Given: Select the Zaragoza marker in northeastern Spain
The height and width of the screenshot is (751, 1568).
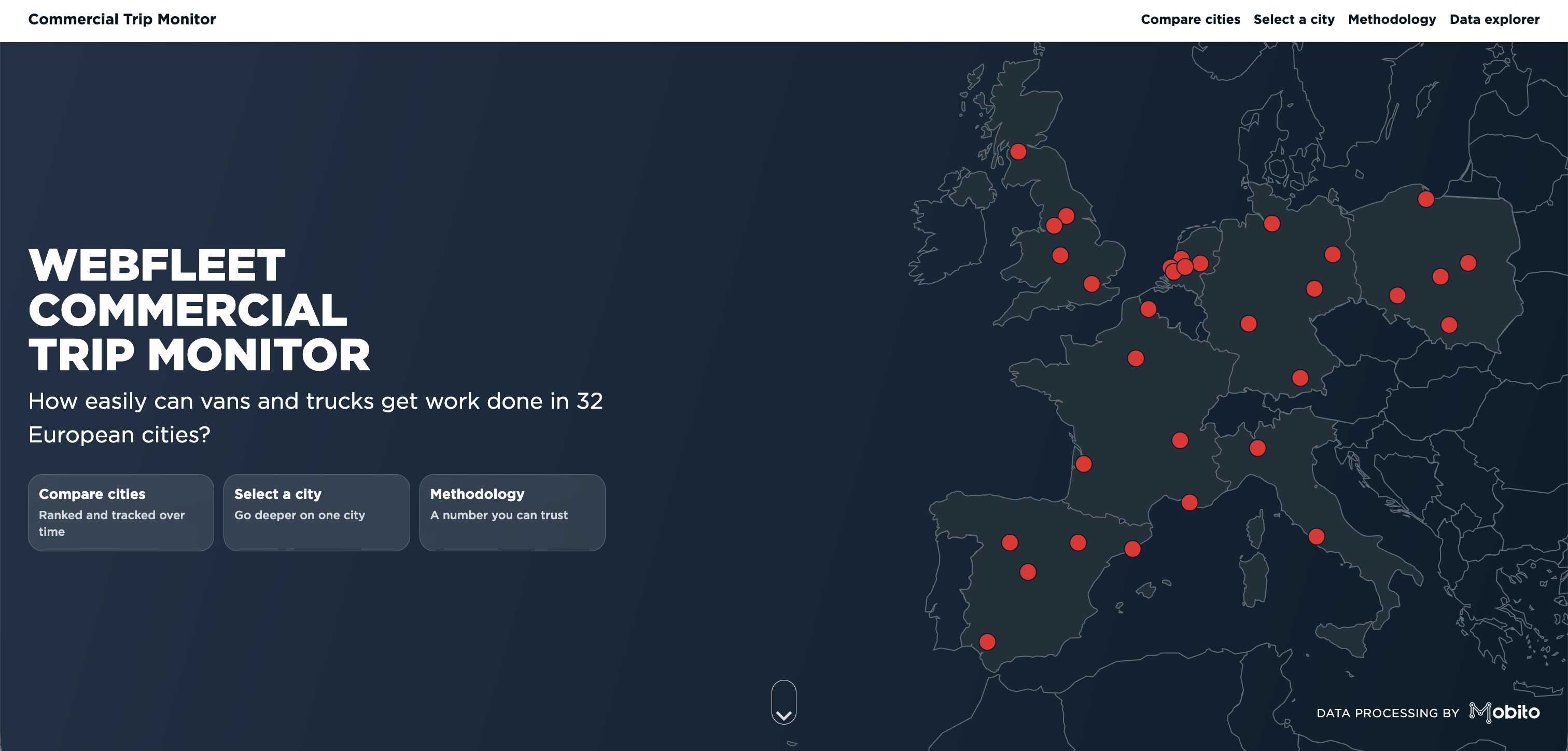Looking at the screenshot, I should tap(1078, 542).
